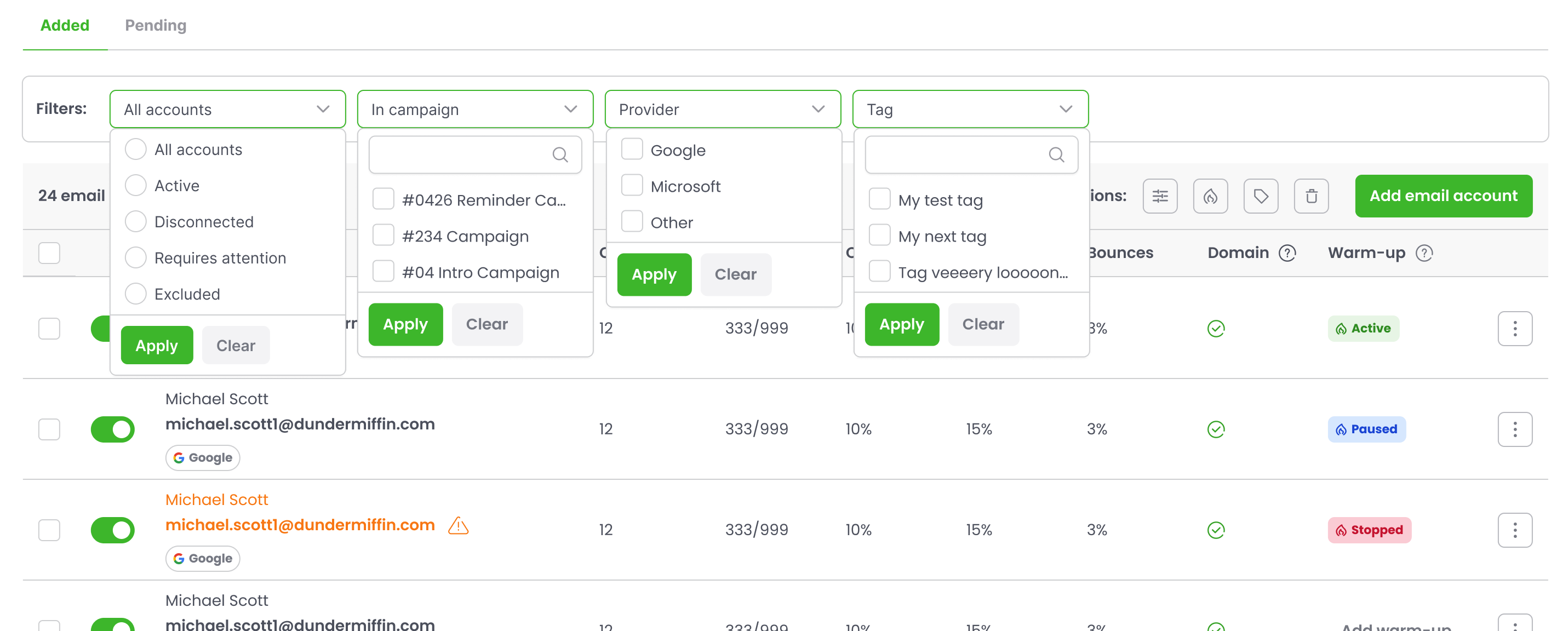Apply the Tag filter

[901, 324]
